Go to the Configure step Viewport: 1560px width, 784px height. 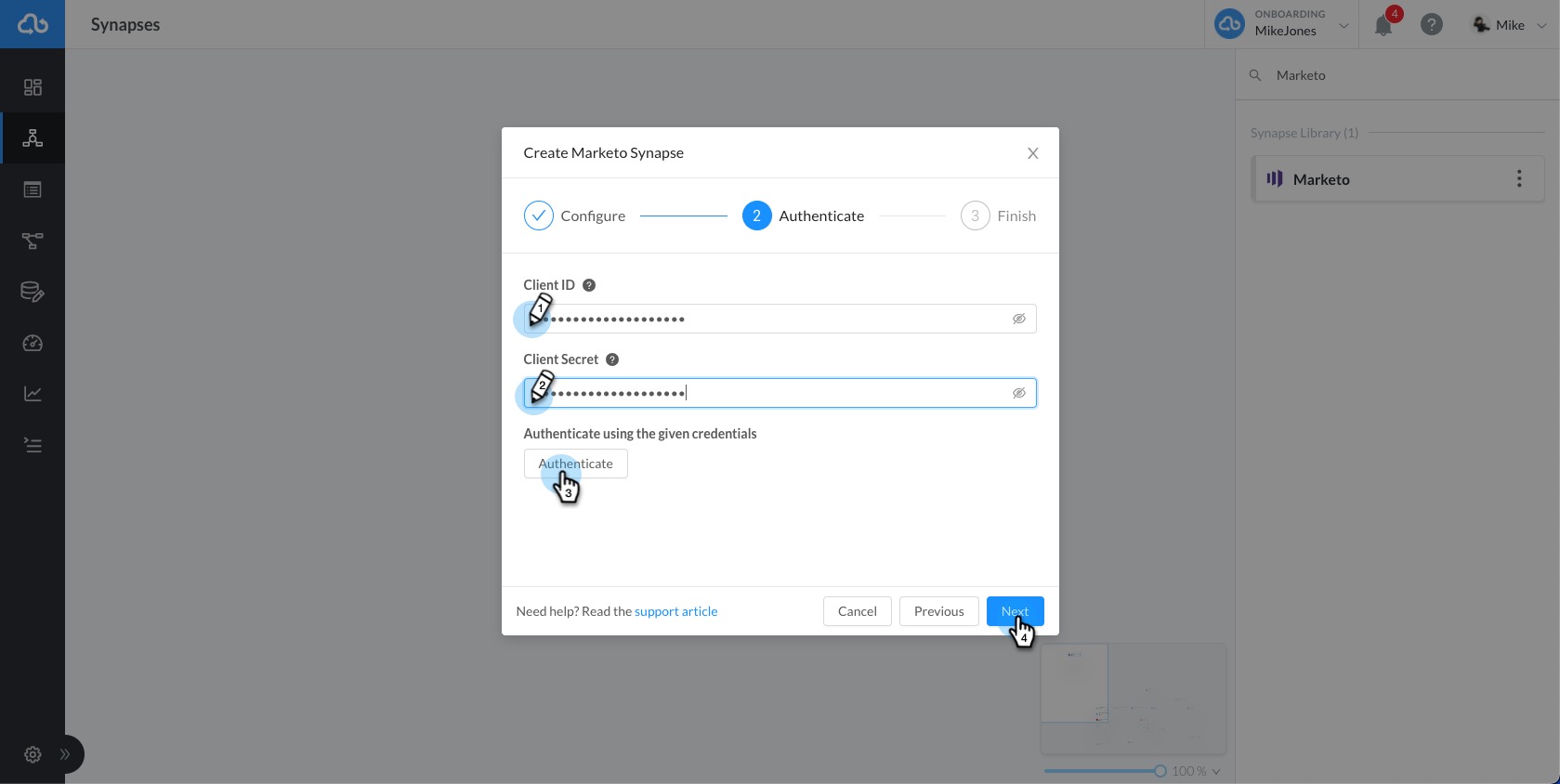(x=574, y=216)
